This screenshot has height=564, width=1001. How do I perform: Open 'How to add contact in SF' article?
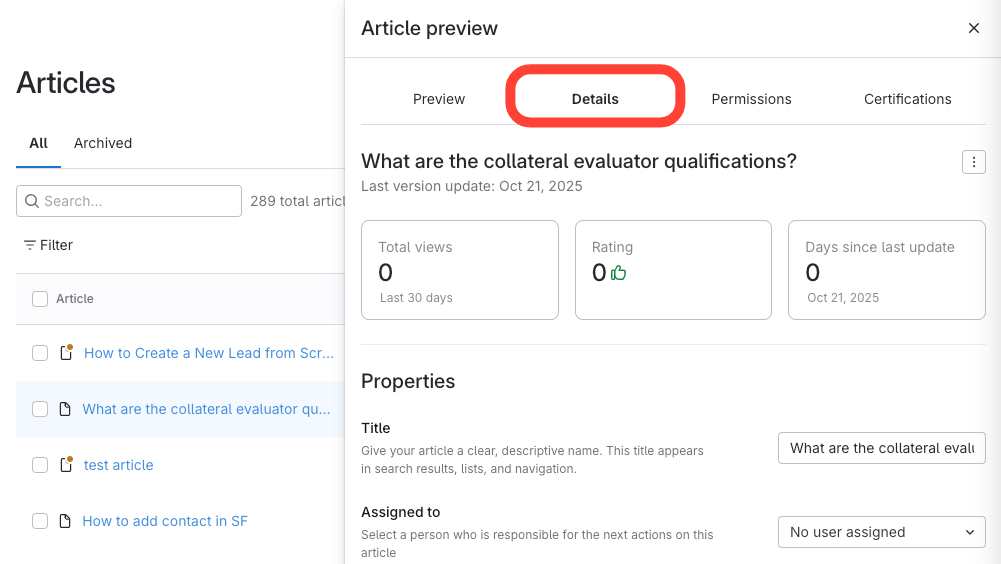[x=165, y=521]
